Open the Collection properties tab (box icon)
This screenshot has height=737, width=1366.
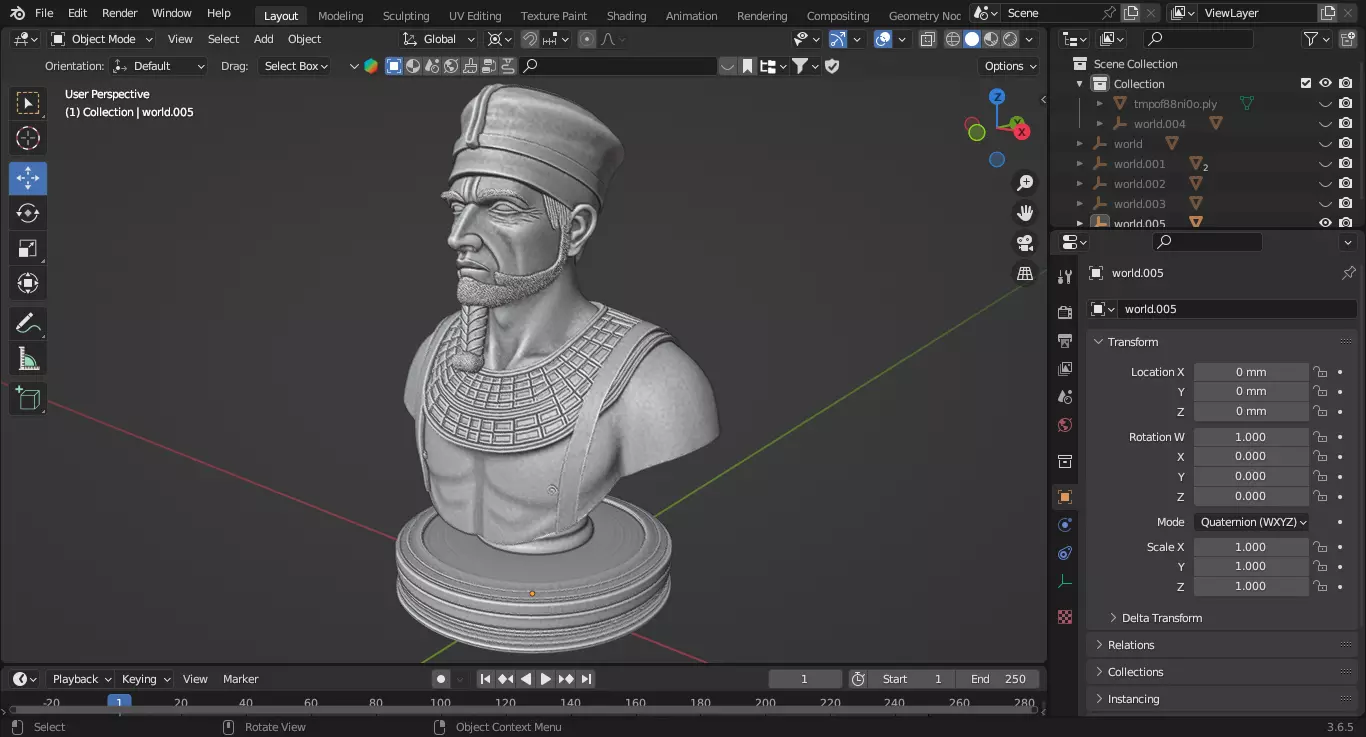(x=1065, y=461)
